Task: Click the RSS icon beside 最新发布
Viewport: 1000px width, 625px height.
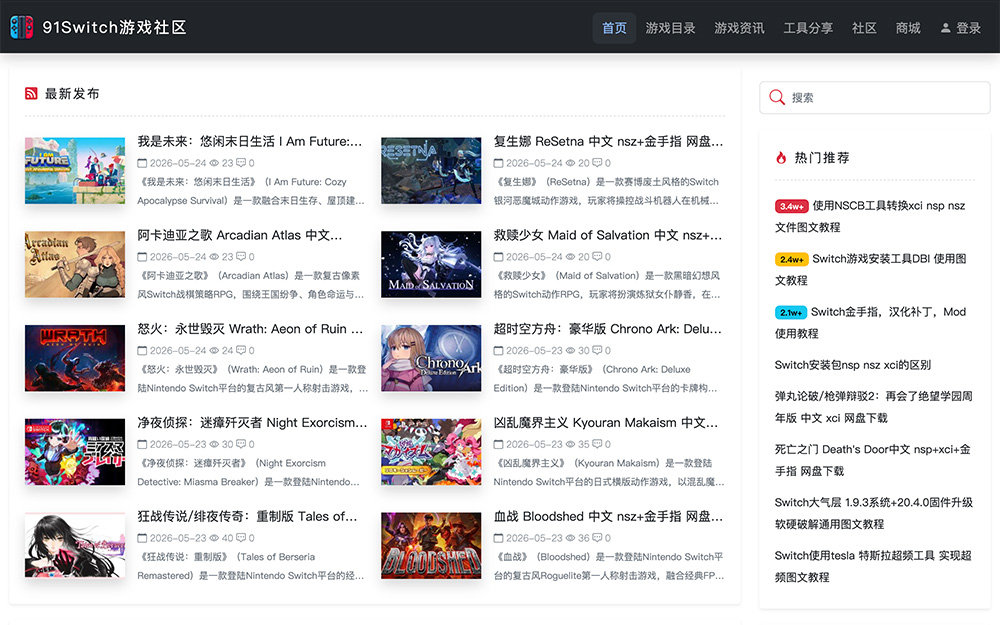Action: pos(31,94)
